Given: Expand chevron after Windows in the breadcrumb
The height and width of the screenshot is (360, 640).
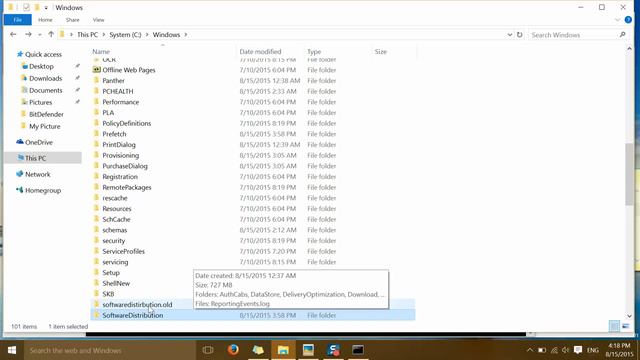Looking at the screenshot, I should coord(186,35).
